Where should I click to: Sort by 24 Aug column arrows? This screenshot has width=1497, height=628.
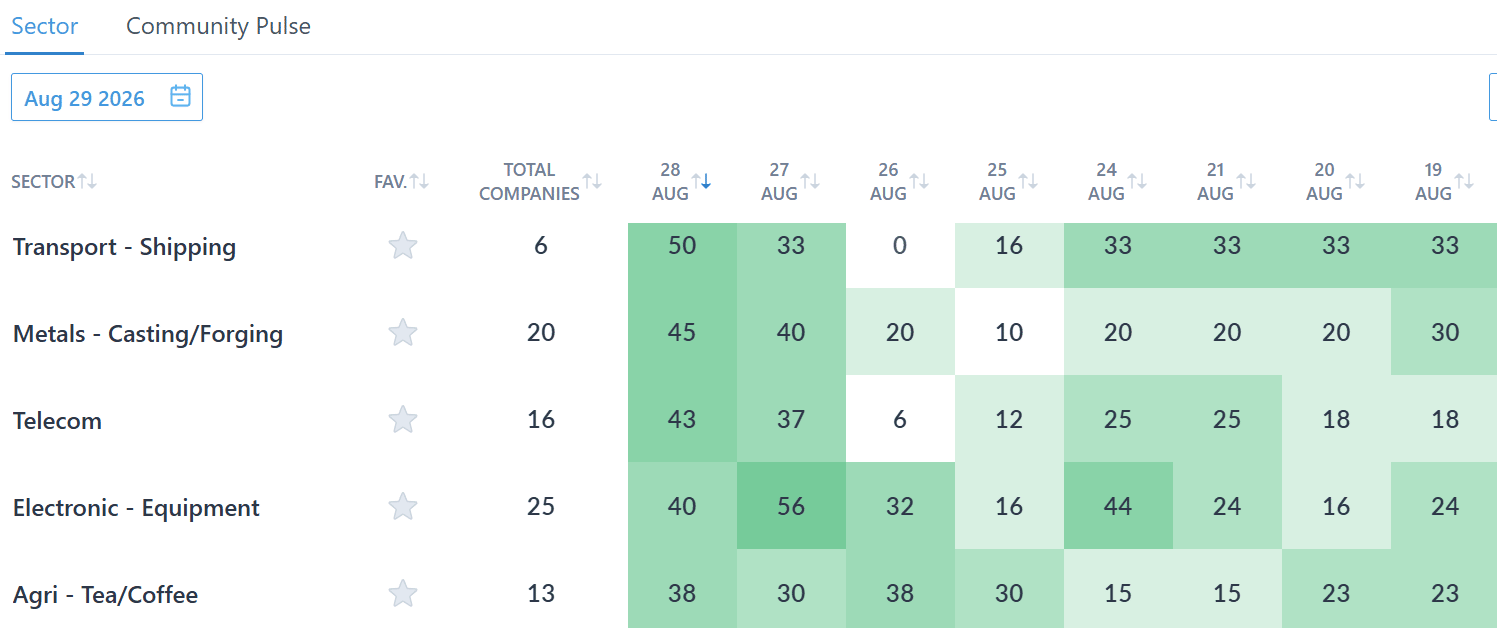[x=1137, y=181]
